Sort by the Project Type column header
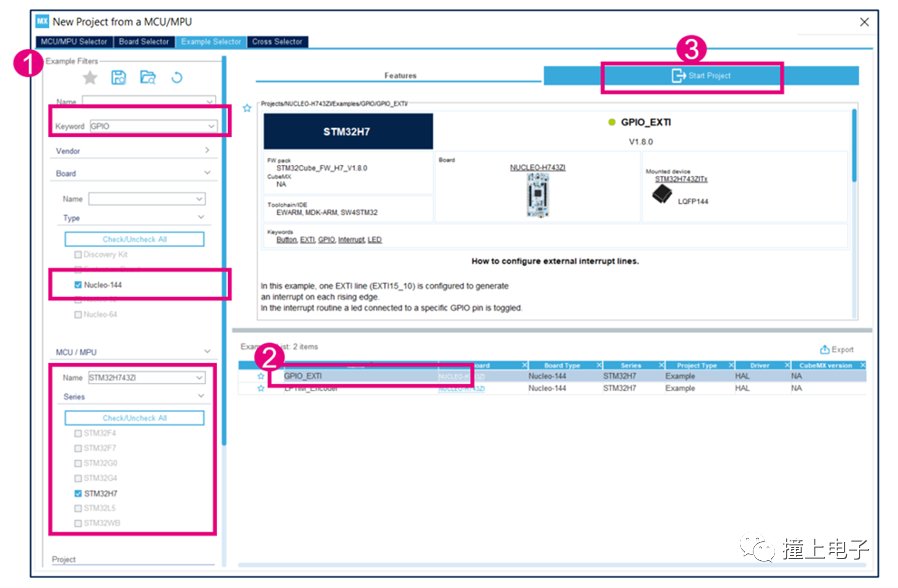Viewport: 898px width, 588px height. (x=696, y=365)
